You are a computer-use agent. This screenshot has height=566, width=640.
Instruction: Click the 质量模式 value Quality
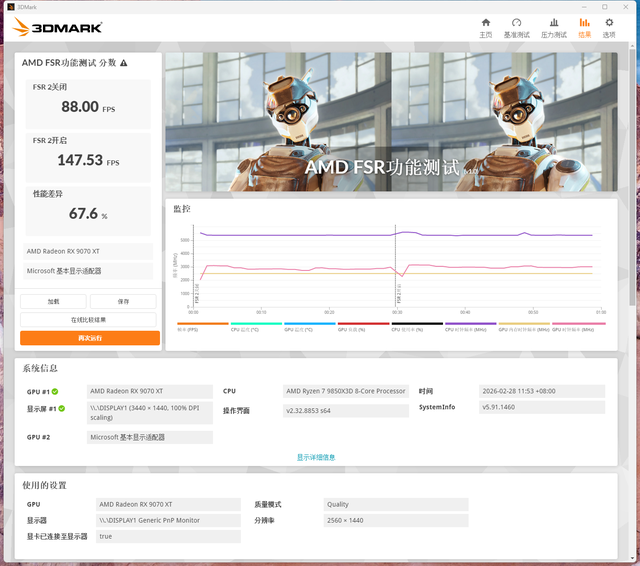pyautogui.click(x=396, y=504)
